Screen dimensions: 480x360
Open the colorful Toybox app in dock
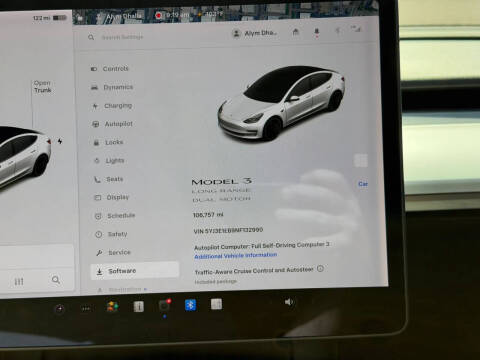click(112, 306)
